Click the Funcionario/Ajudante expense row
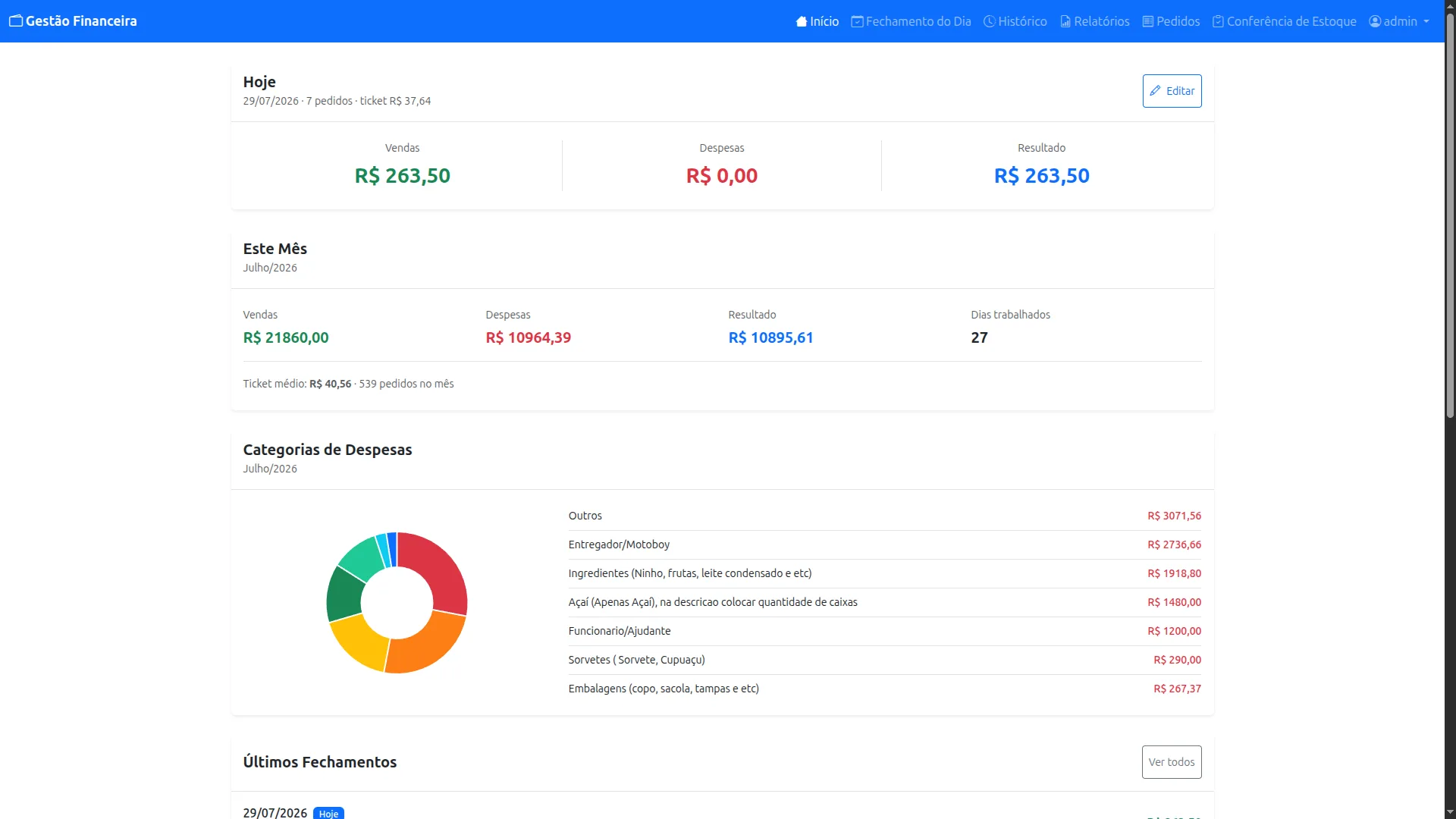This screenshot has height=819, width=1456. click(x=884, y=631)
